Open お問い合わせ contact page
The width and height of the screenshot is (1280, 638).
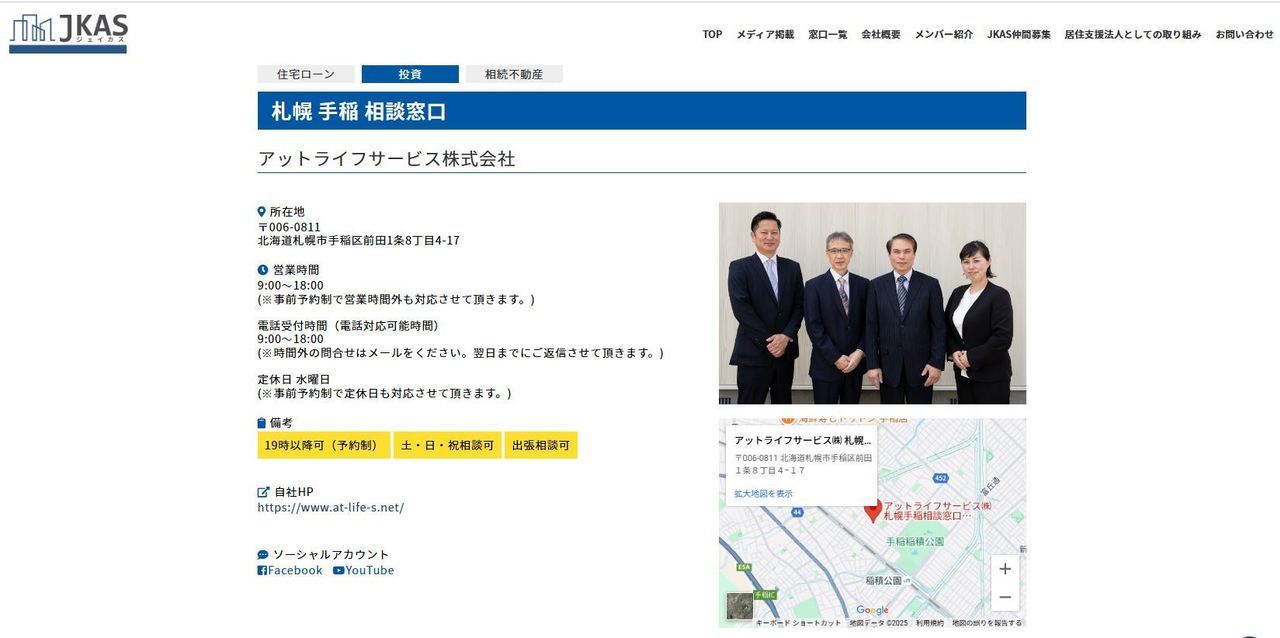[x=1245, y=34]
